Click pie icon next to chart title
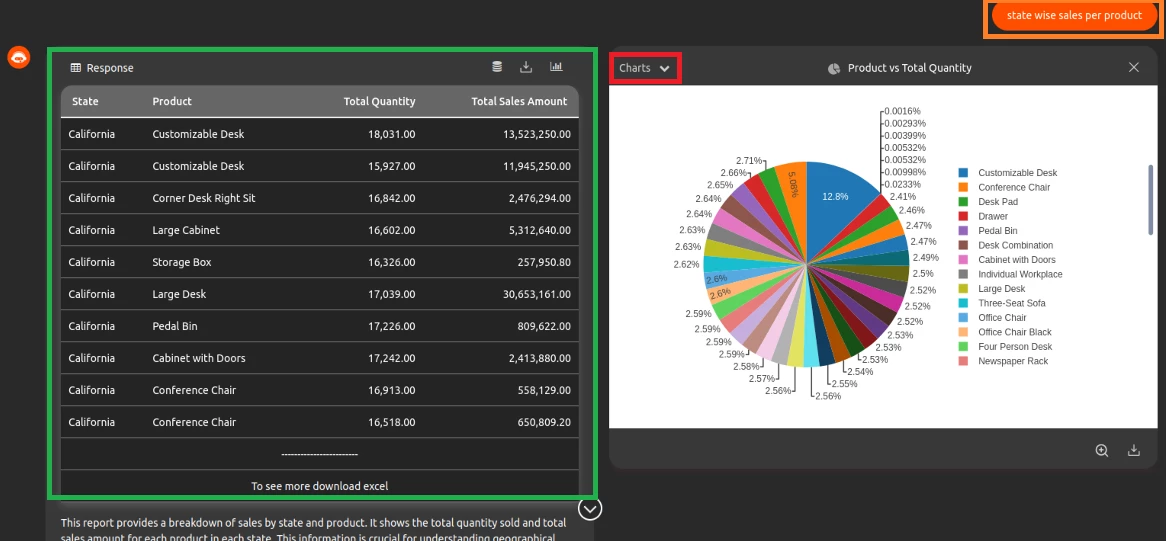1167x541 pixels. tap(834, 68)
